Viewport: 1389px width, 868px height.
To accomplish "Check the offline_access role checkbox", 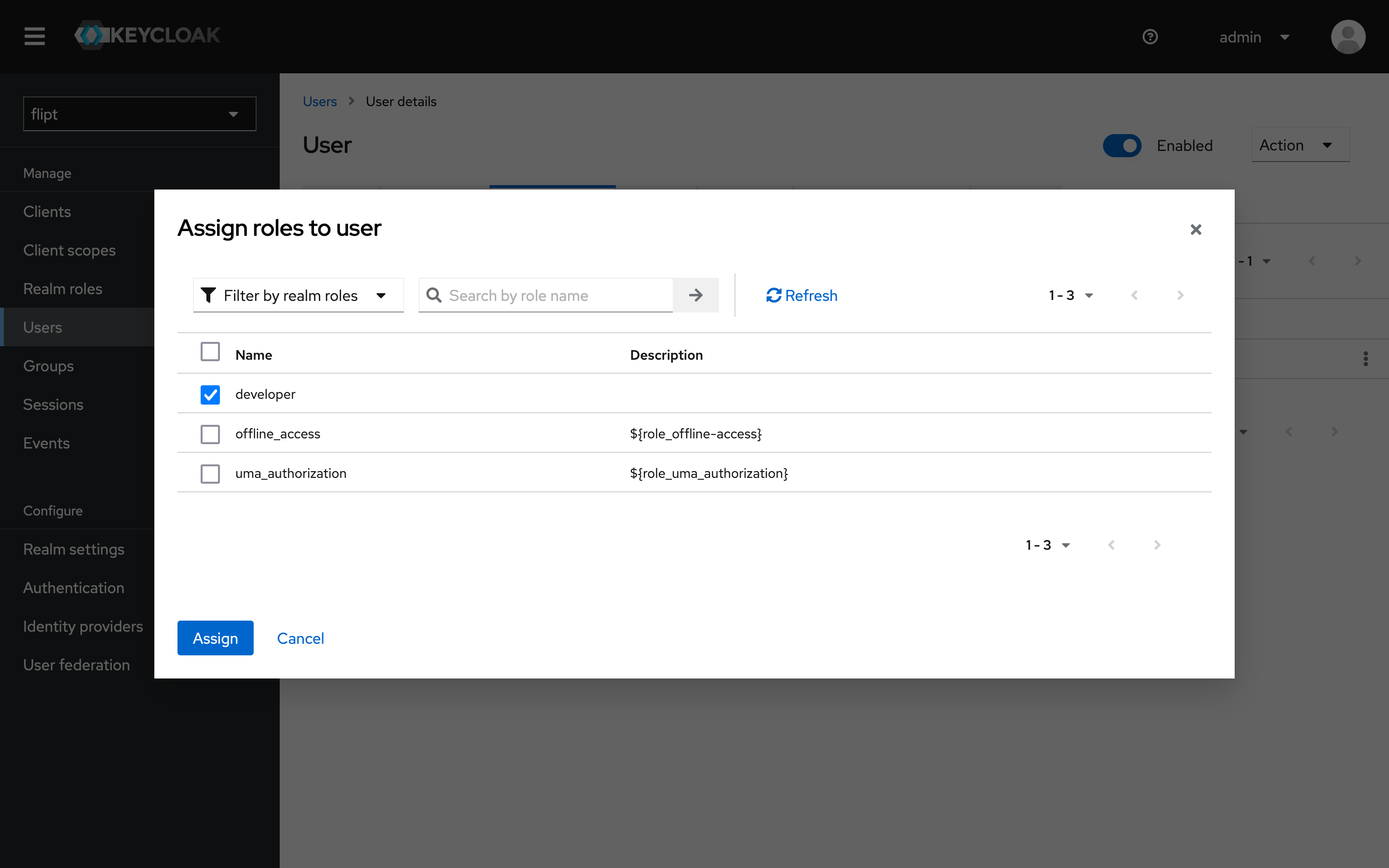I will click(x=210, y=434).
